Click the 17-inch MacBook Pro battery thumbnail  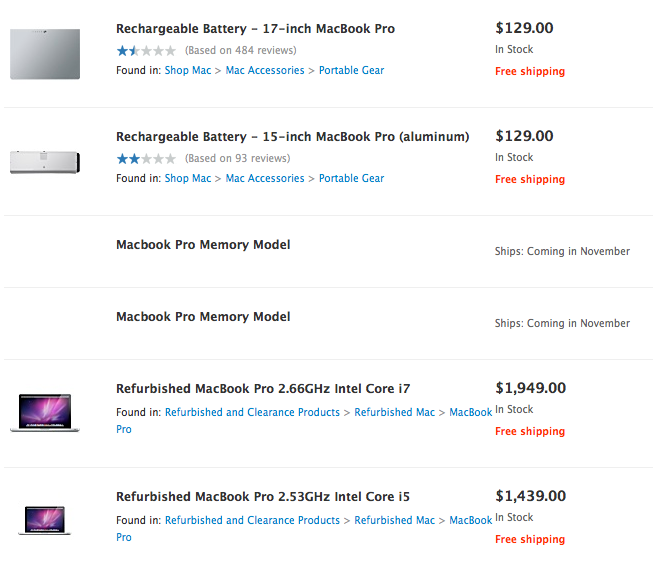45,53
